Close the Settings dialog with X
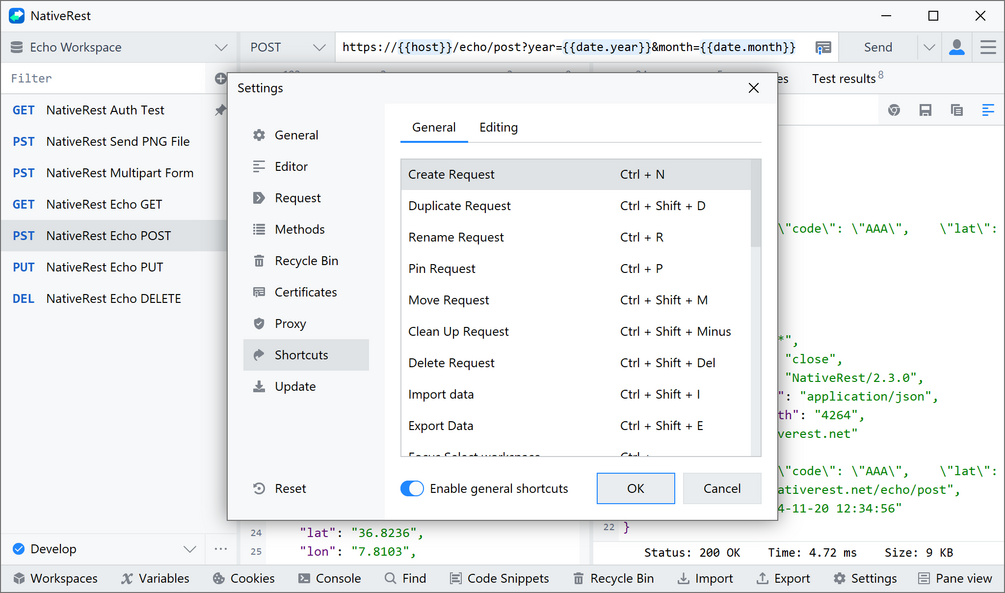The height and width of the screenshot is (593, 1005). point(754,88)
